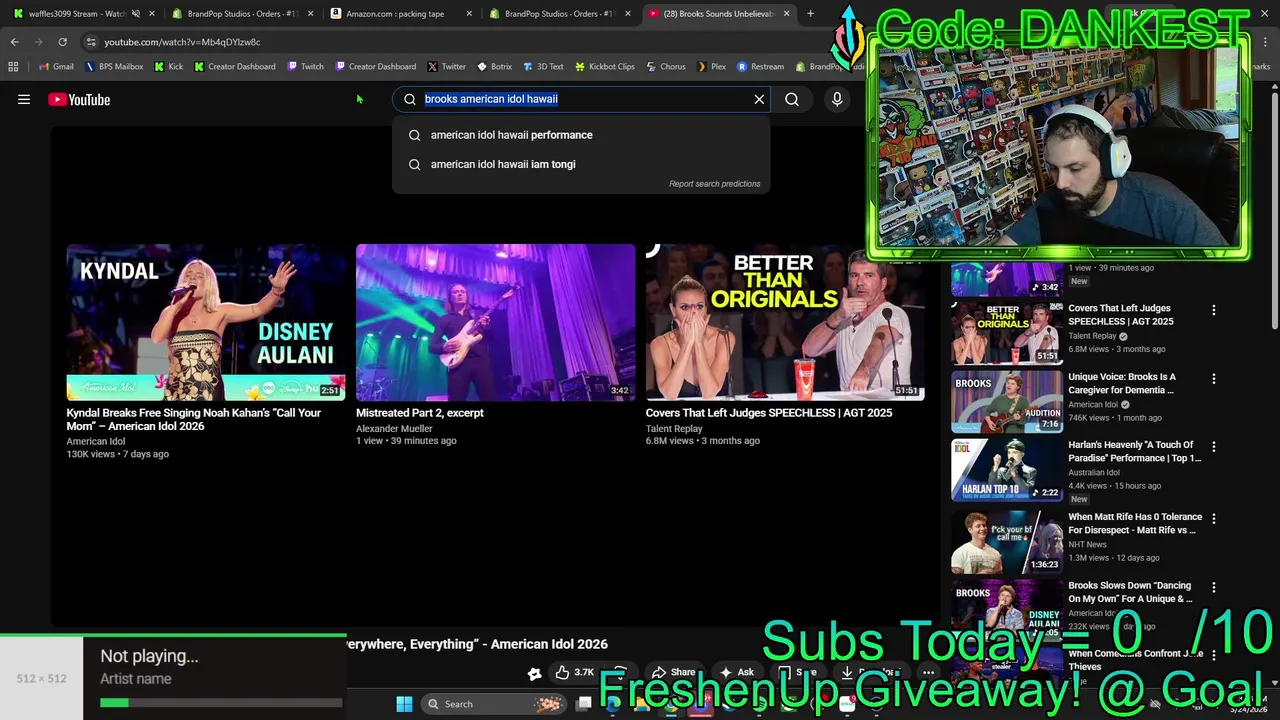Screen dimensions: 1280x720
Task: Play the large Better Than Originals thumbnail
Action: 785,322
